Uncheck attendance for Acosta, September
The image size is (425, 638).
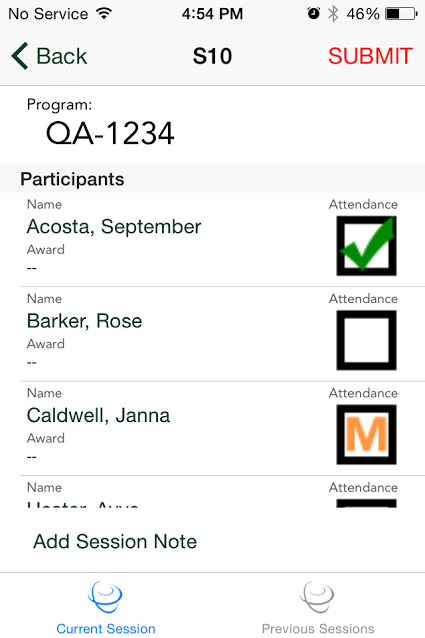(x=366, y=246)
